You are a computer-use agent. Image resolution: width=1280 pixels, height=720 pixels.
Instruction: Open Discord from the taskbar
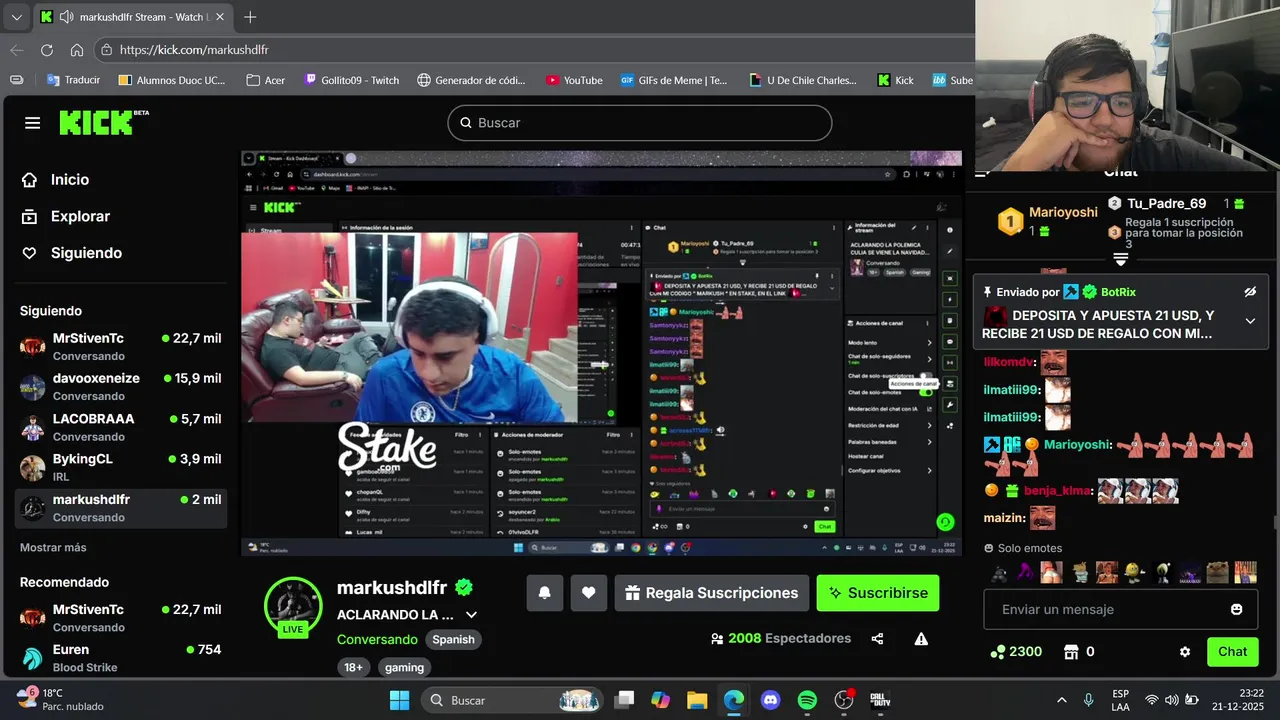[770, 700]
